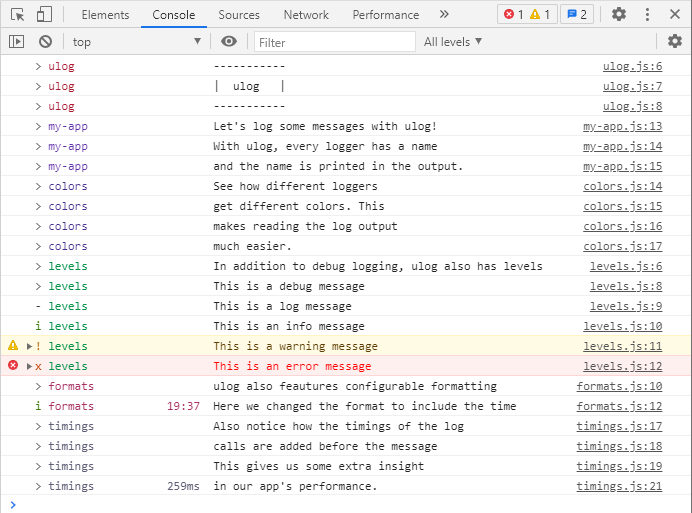This screenshot has height=513, width=692.
Task: Select 'much easier.' message text
Action: [x=252, y=246]
